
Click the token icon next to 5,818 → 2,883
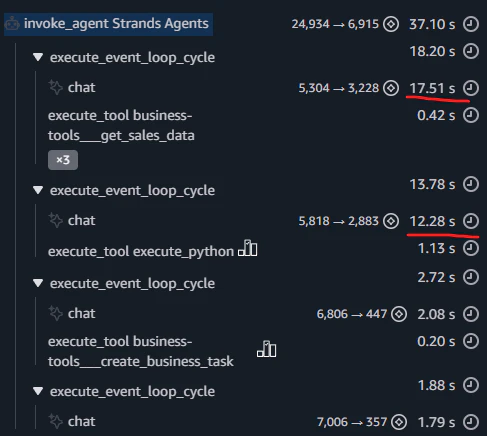tap(391, 221)
